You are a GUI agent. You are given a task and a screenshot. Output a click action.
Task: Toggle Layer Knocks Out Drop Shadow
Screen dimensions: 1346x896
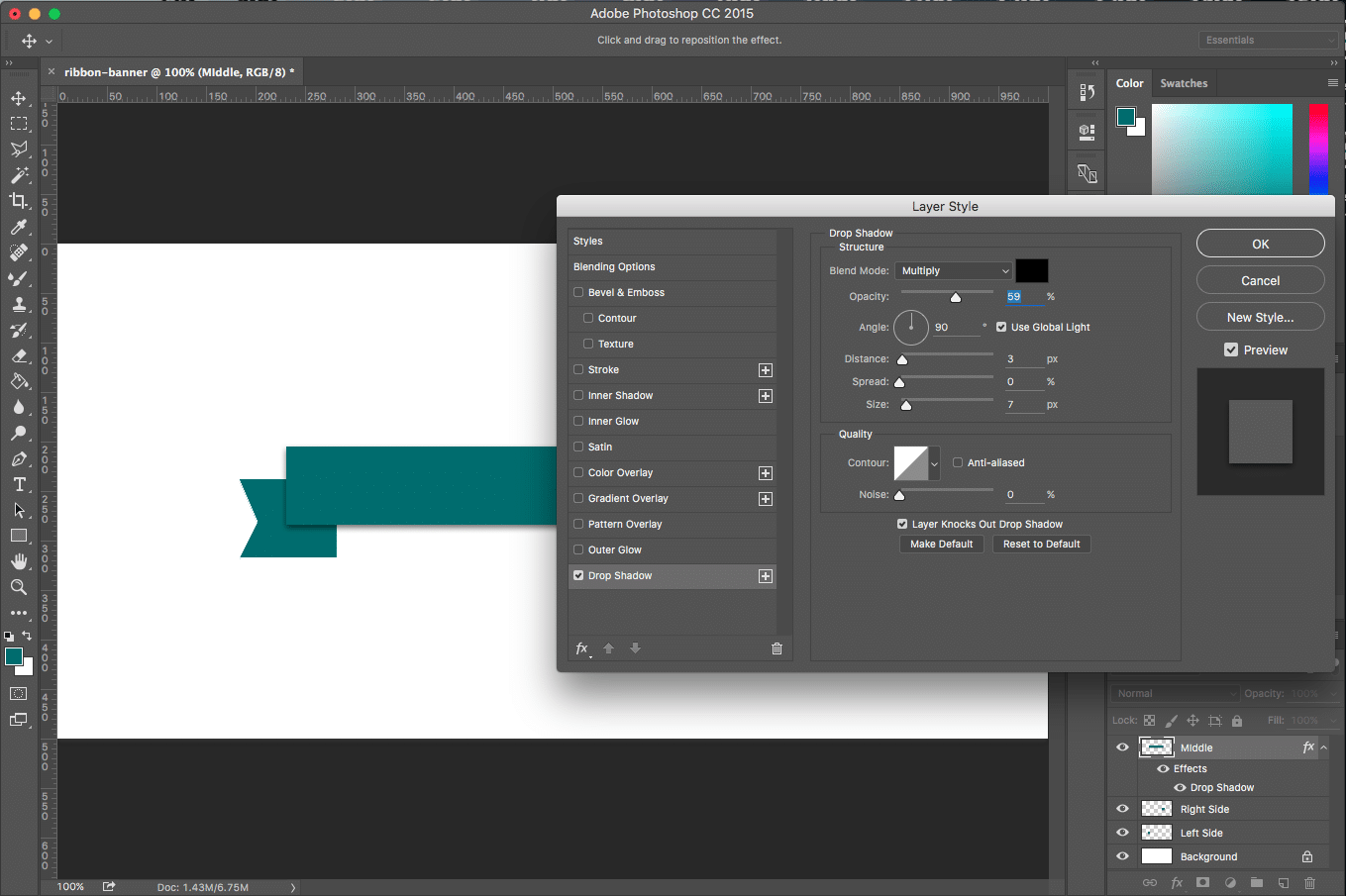tap(901, 523)
